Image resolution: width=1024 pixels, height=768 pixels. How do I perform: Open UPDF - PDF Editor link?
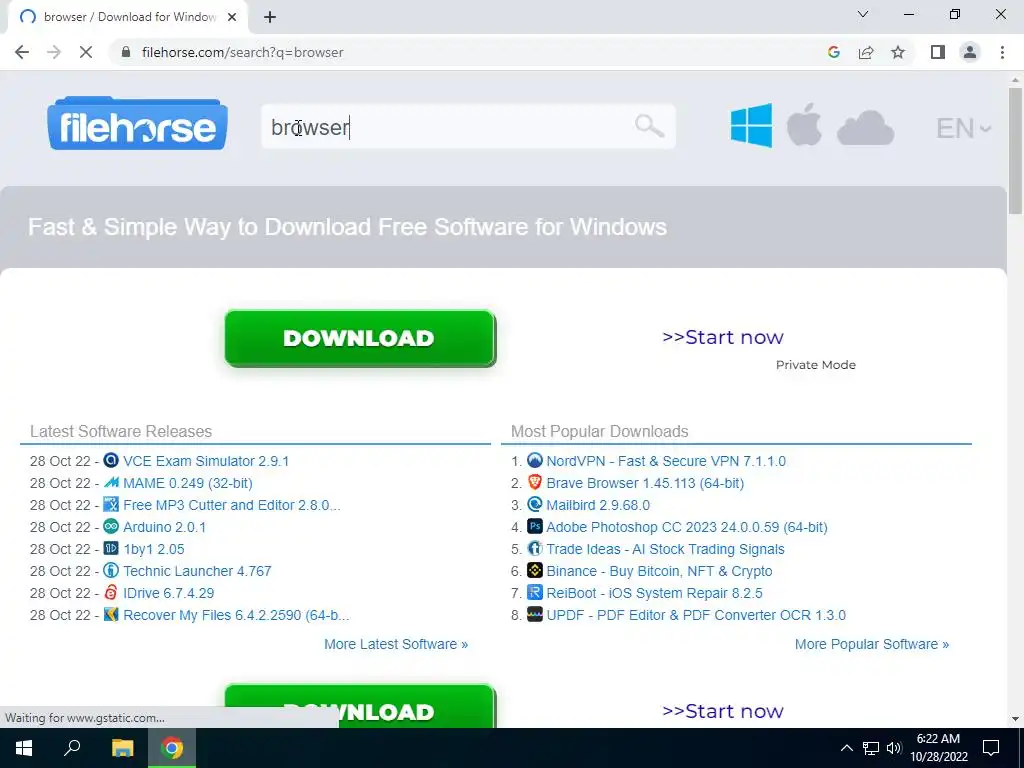(x=696, y=615)
